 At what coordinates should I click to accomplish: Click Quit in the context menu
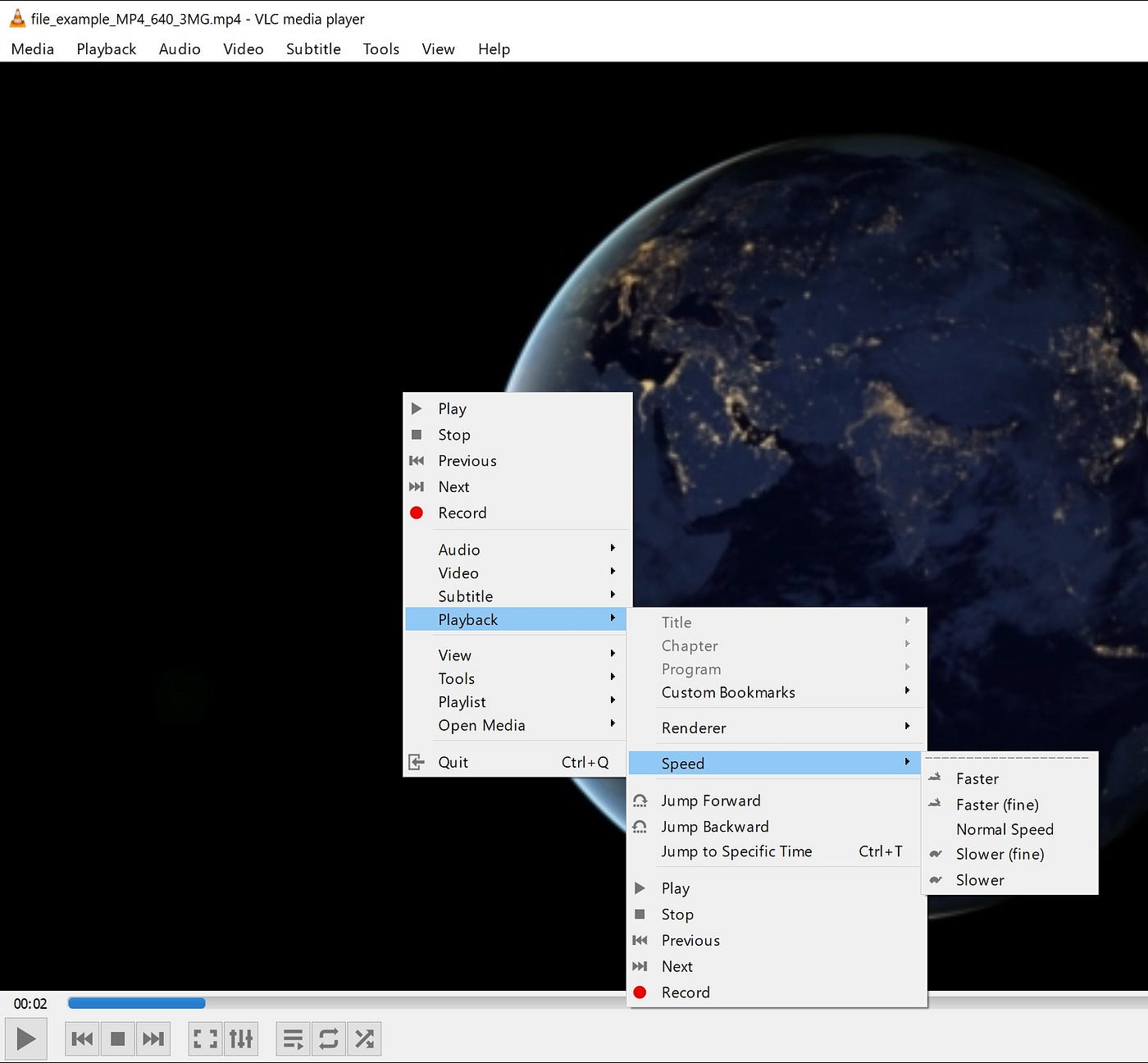pyautogui.click(x=453, y=762)
